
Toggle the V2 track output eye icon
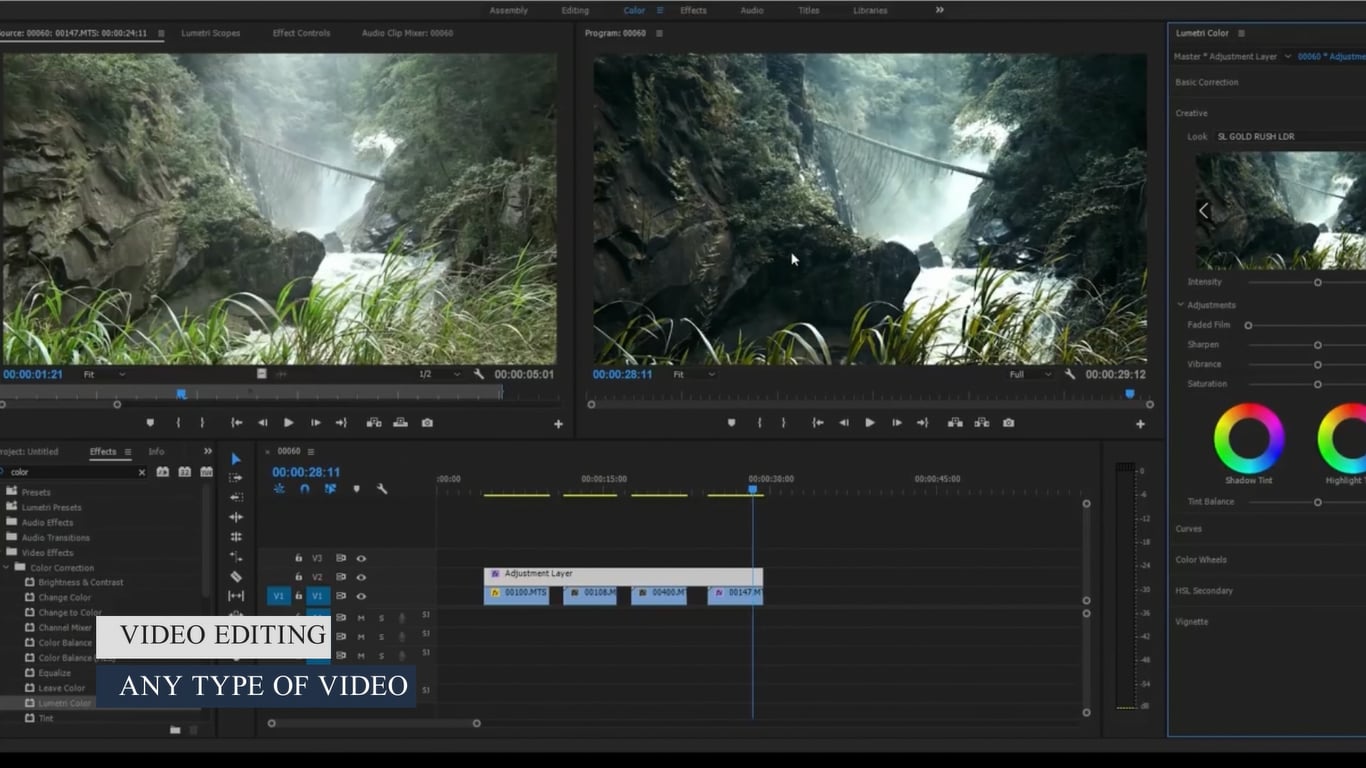(x=362, y=577)
